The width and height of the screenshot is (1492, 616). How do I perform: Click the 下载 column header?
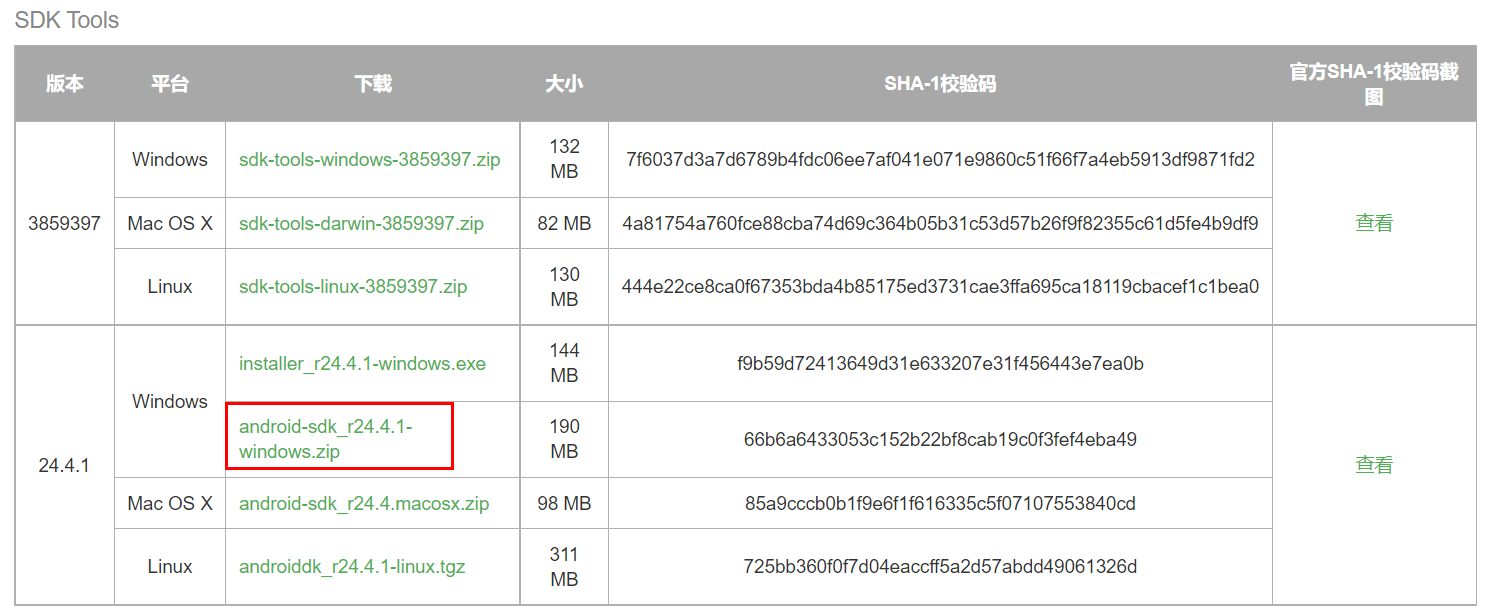372,84
